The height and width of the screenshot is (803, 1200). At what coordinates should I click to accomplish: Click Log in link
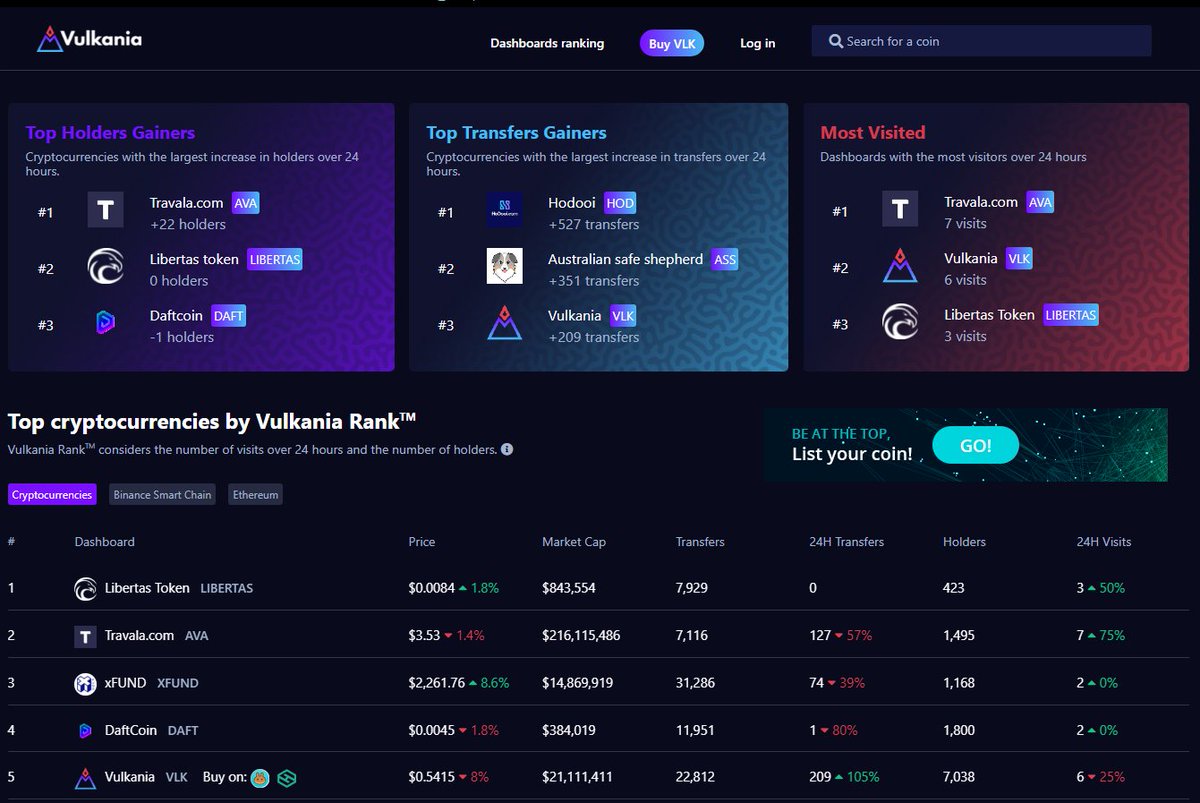point(757,43)
